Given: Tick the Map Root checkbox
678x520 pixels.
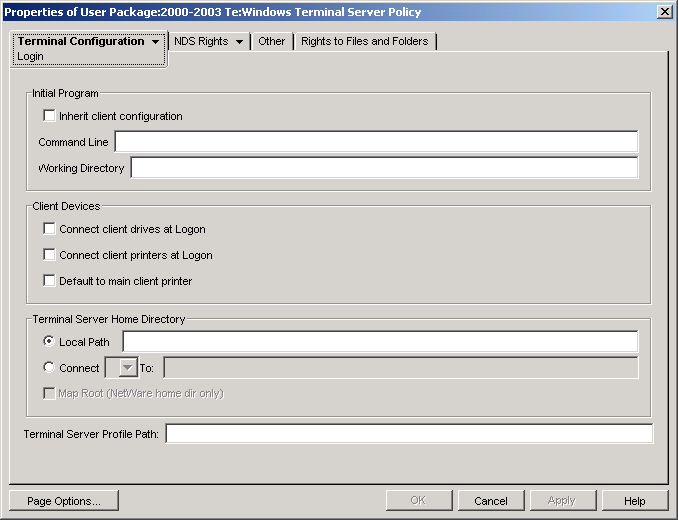Looking at the screenshot, I should click(49, 393).
